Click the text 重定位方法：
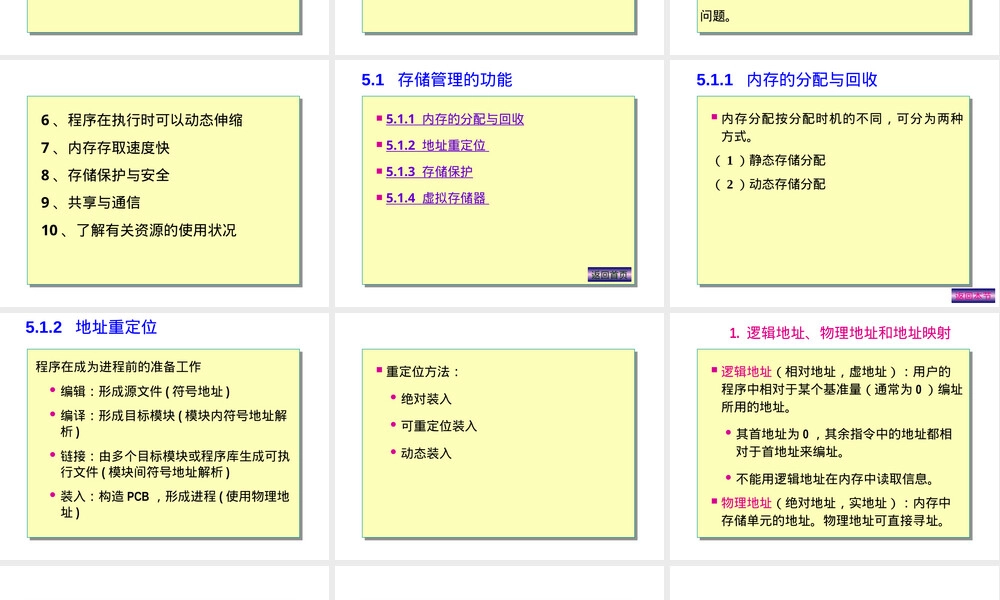Screen dimensions: 1000x600 [x=423, y=372]
